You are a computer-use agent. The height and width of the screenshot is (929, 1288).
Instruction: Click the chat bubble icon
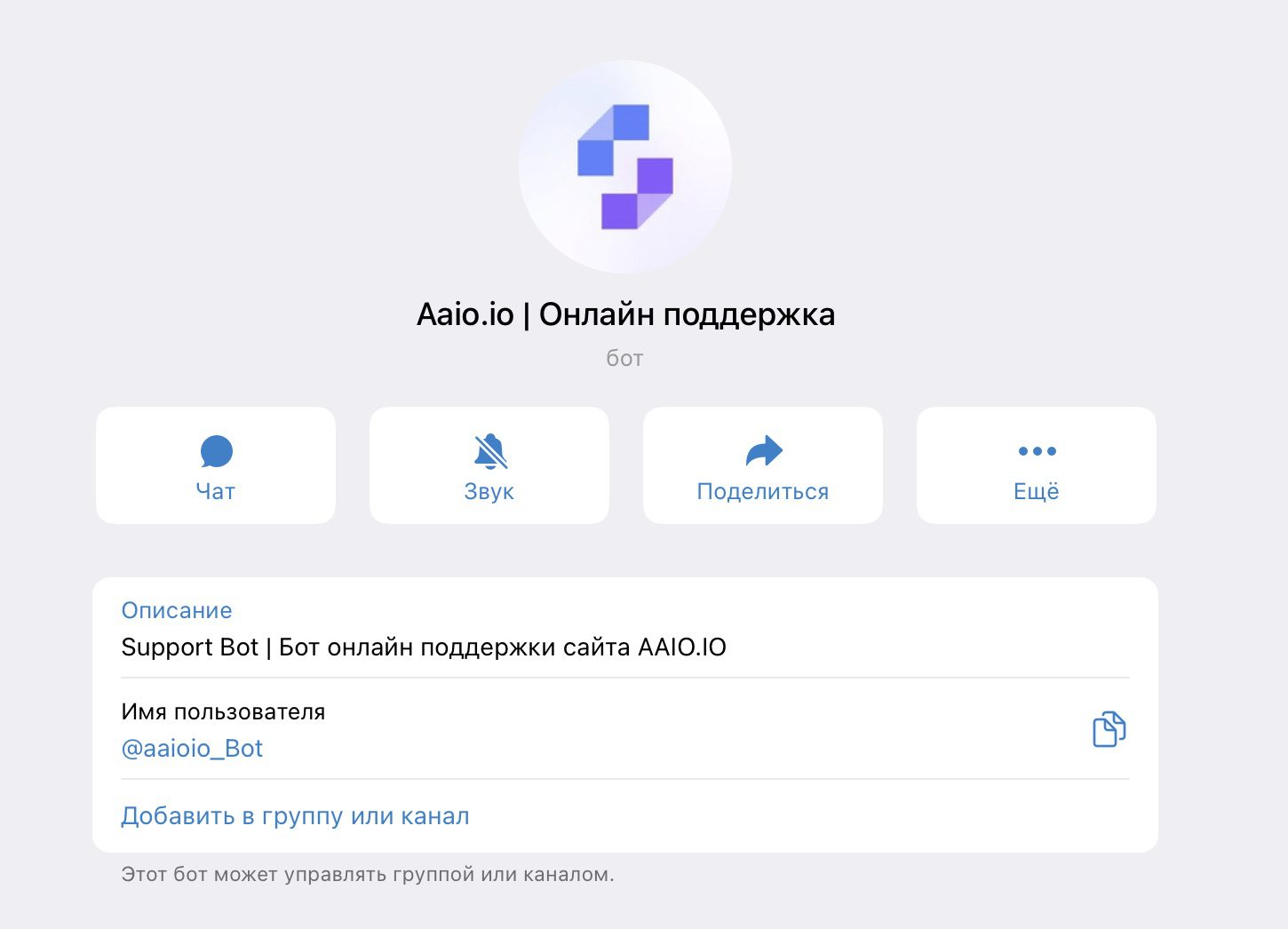(216, 451)
